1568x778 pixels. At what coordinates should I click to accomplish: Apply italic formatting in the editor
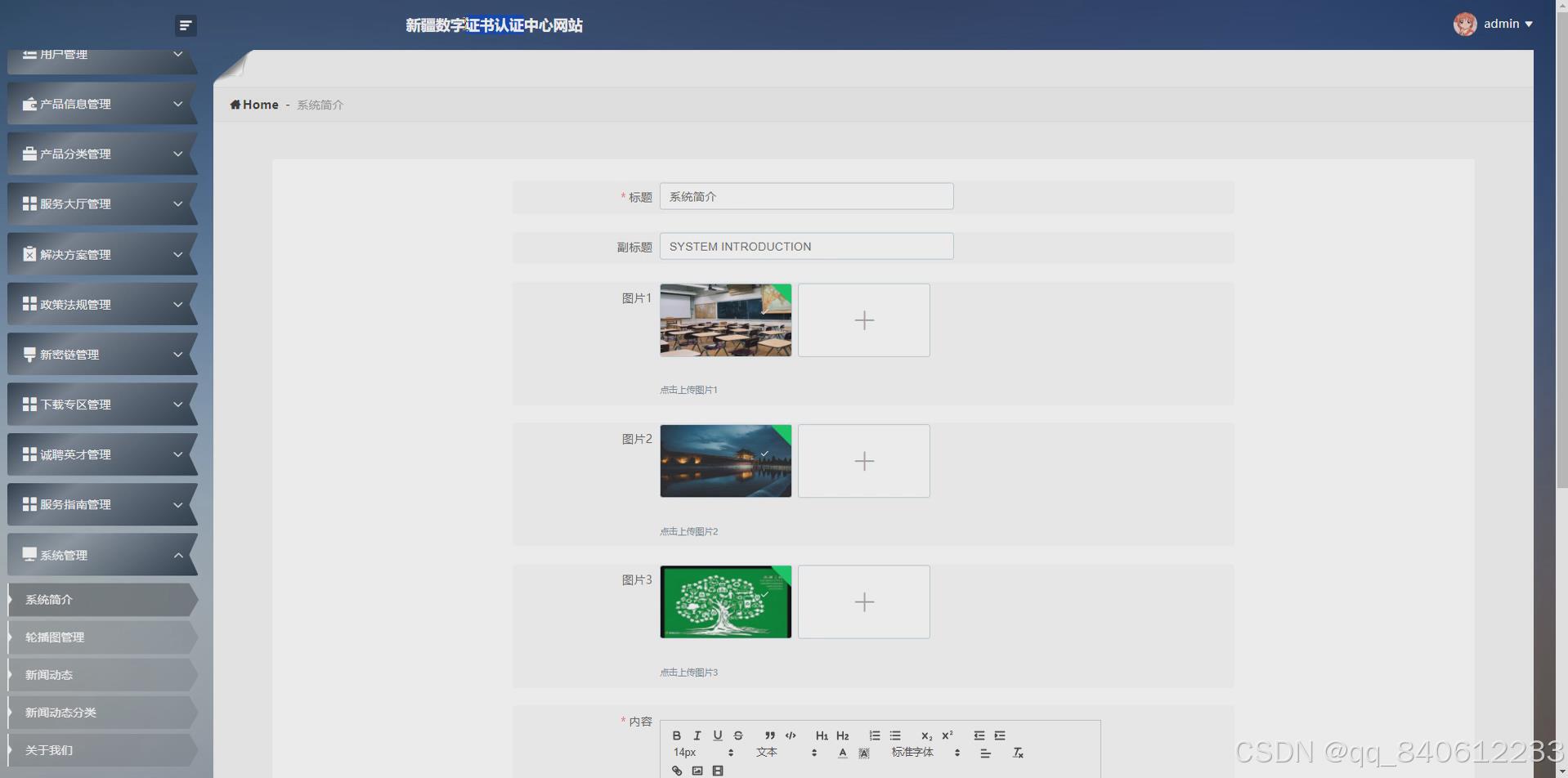tap(697, 736)
